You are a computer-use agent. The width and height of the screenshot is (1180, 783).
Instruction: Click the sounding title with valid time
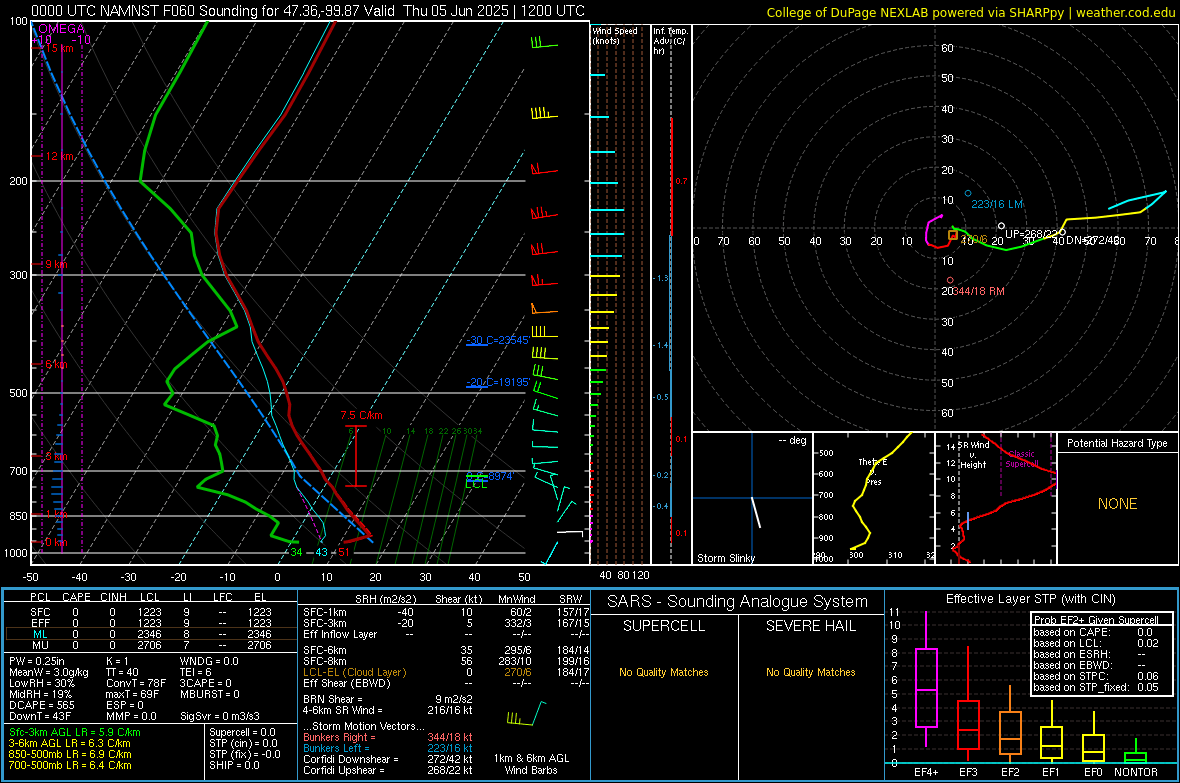pos(308,11)
